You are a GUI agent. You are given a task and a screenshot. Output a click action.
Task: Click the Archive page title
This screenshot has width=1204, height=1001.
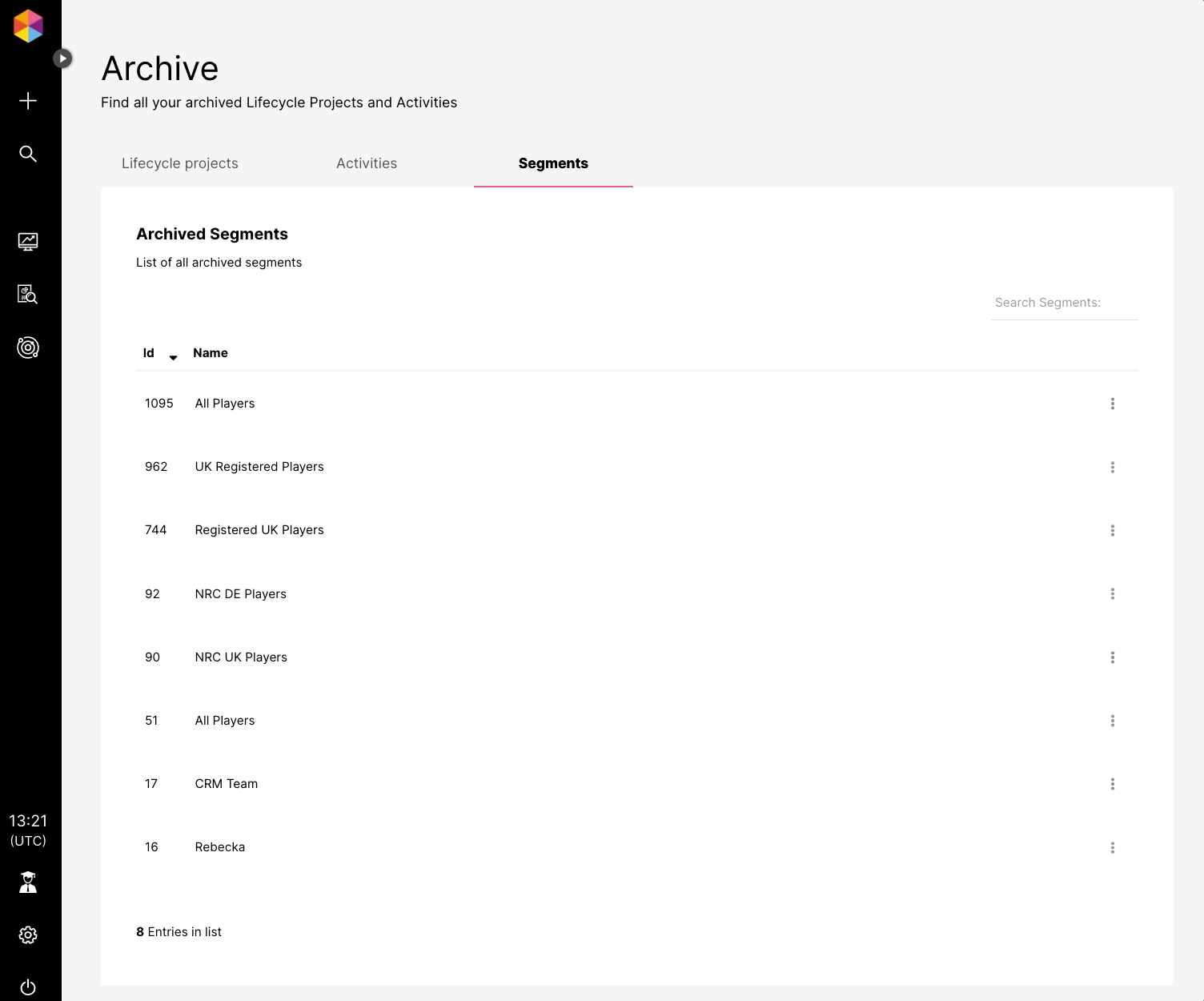click(160, 68)
